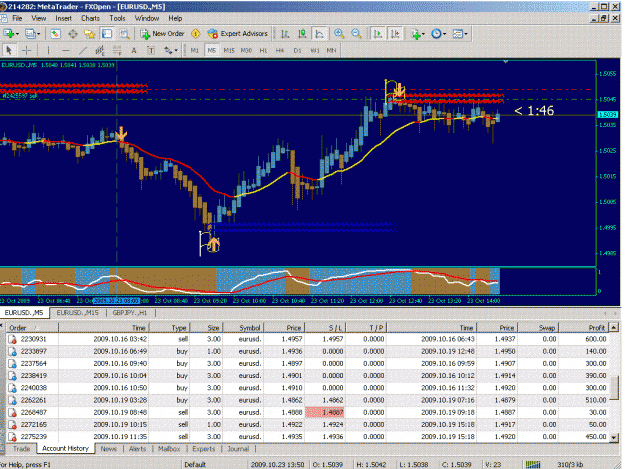Image resolution: width=625 pixels, height=469 pixels.
Task: Switch to the H4 timeframe
Action: tap(280, 50)
